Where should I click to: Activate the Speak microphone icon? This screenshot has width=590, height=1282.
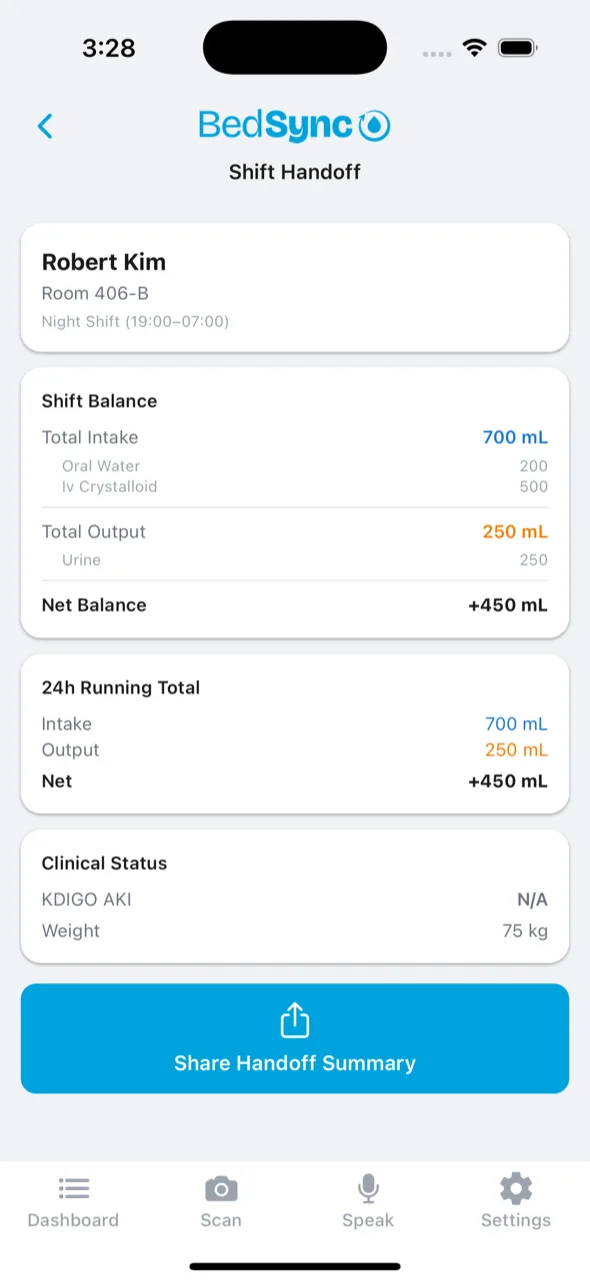coord(368,1188)
